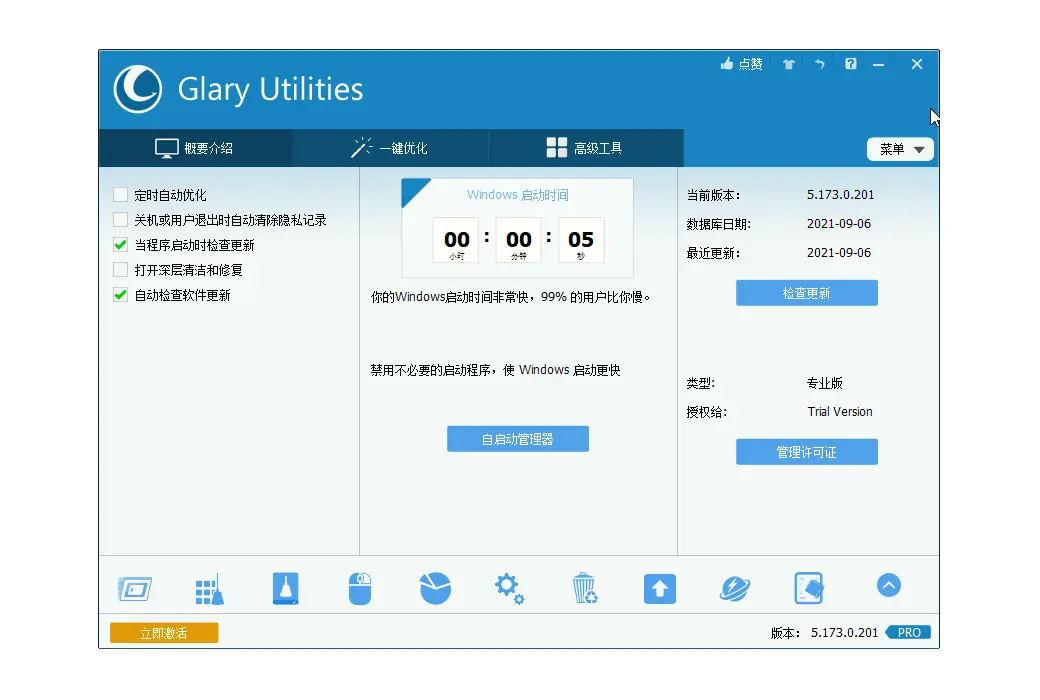Switch to the 概要介绍 tab

pyautogui.click(x=195, y=148)
